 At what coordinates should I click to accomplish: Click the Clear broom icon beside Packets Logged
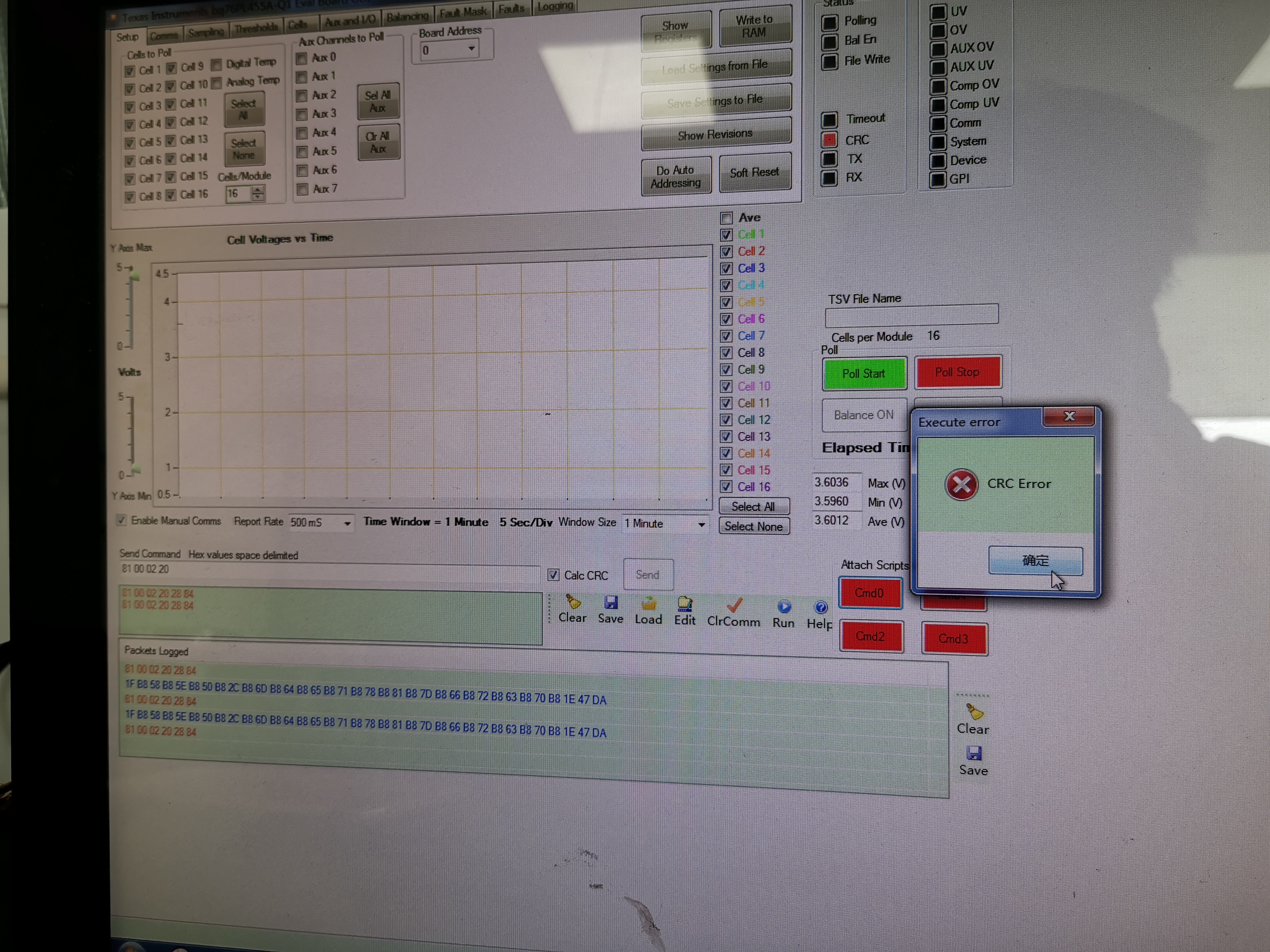click(974, 711)
